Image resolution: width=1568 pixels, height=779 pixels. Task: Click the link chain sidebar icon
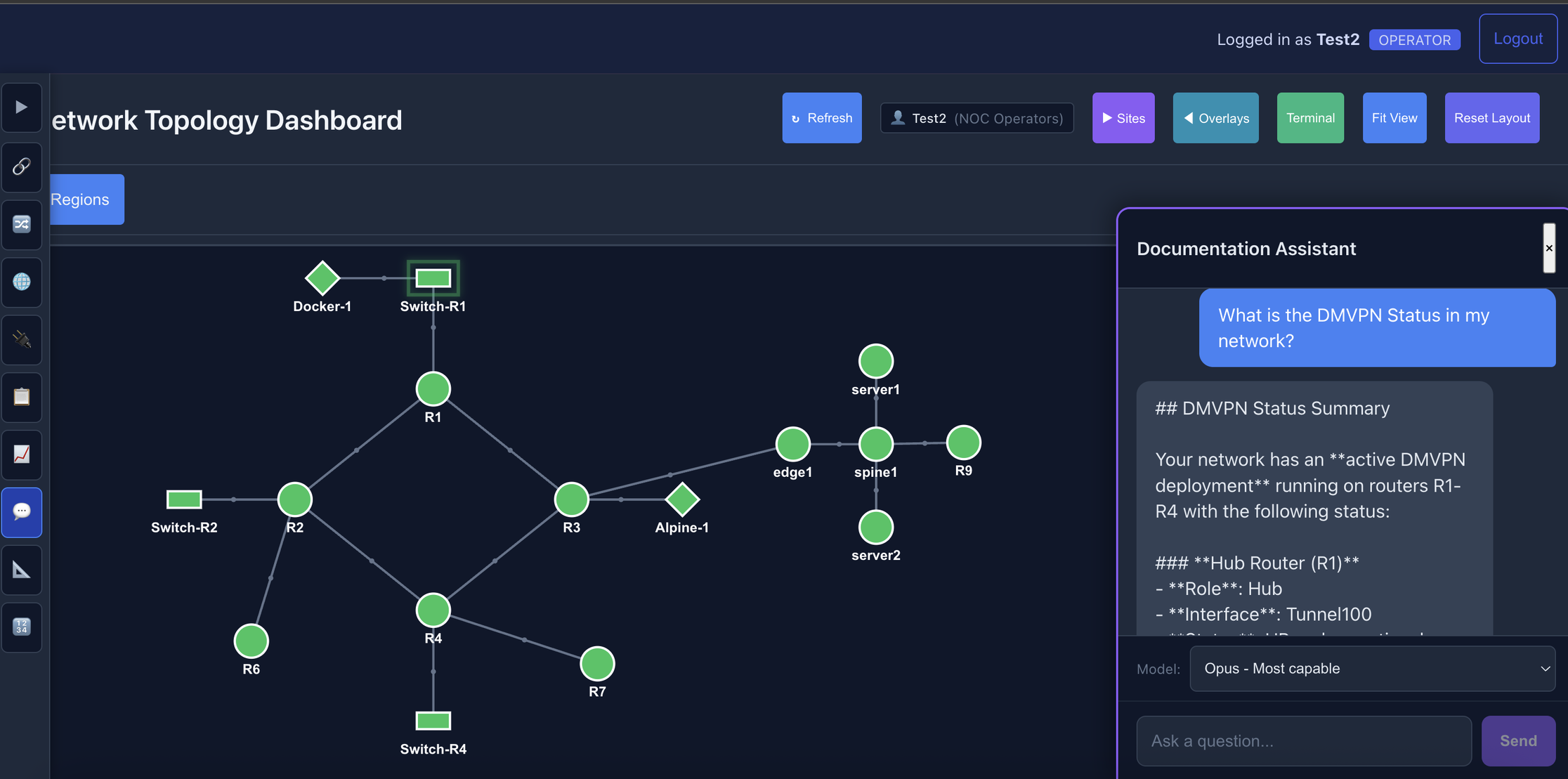click(22, 166)
